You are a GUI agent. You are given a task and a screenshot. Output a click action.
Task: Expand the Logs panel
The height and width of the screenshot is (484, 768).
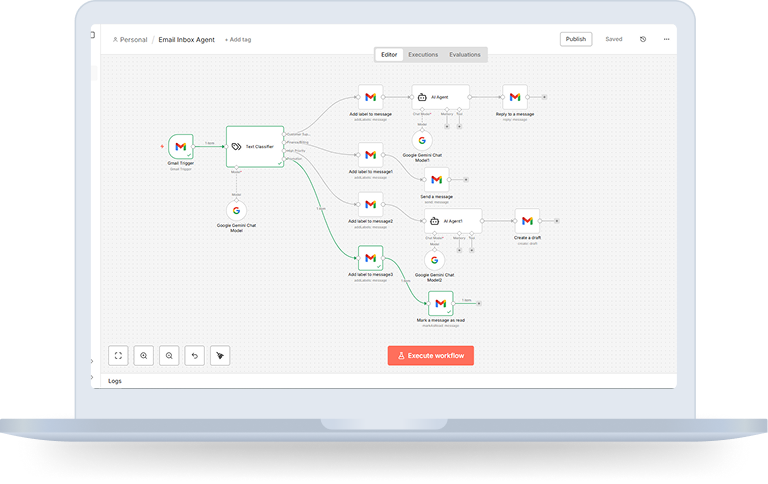(x=115, y=381)
